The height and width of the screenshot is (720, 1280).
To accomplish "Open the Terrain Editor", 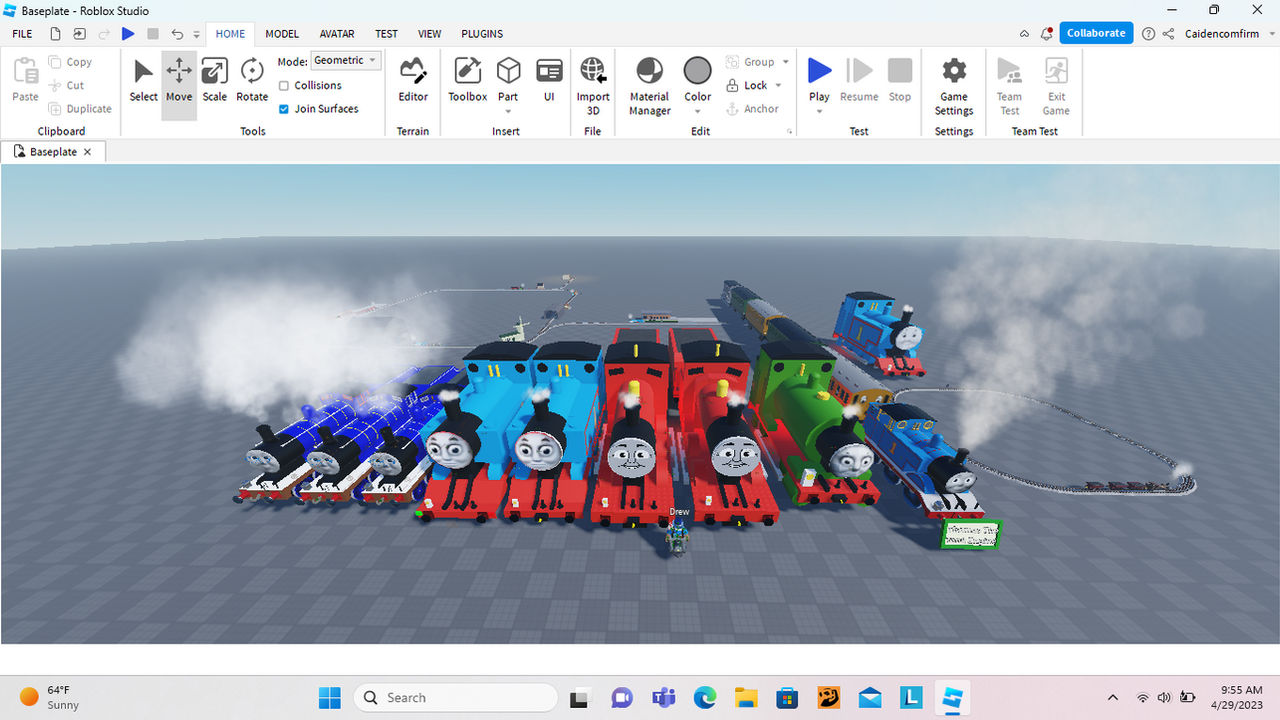I will click(x=413, y=80).
